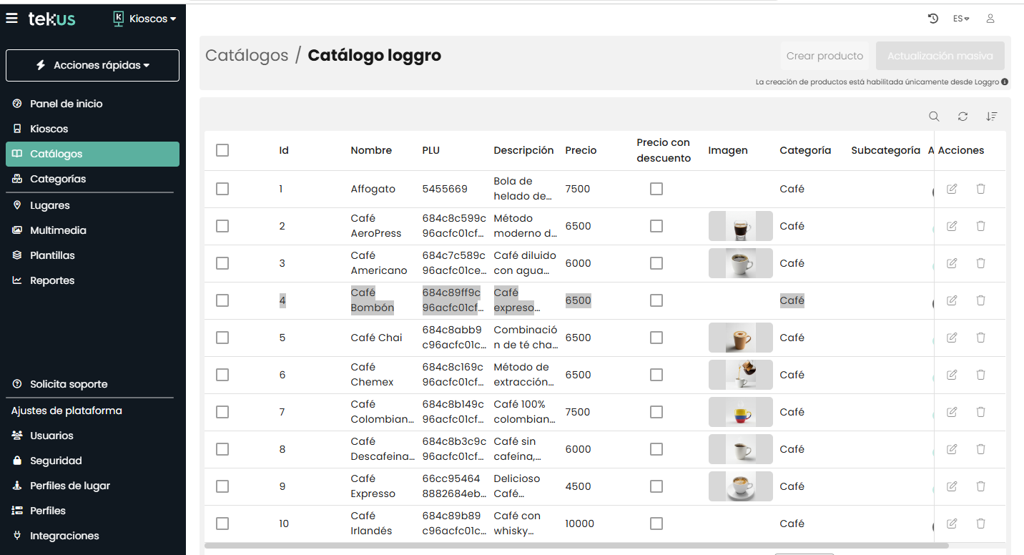This screenshot has height=555, width=1024.
Task: Click the Café Colombiano product image thumbnail
Action: (740, 412)
